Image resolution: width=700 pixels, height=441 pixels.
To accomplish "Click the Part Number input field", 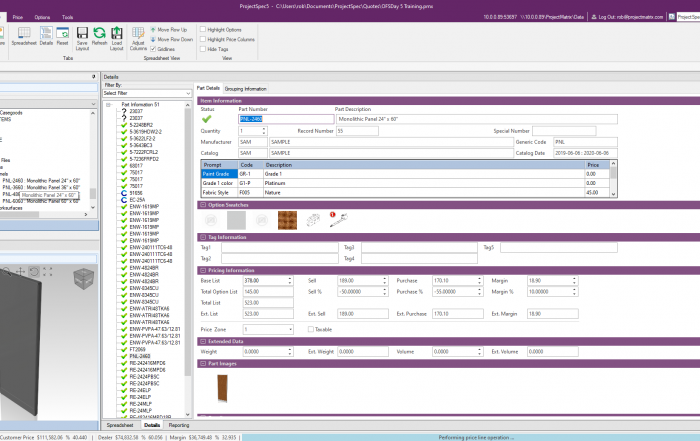I will [x=286, y=119].
